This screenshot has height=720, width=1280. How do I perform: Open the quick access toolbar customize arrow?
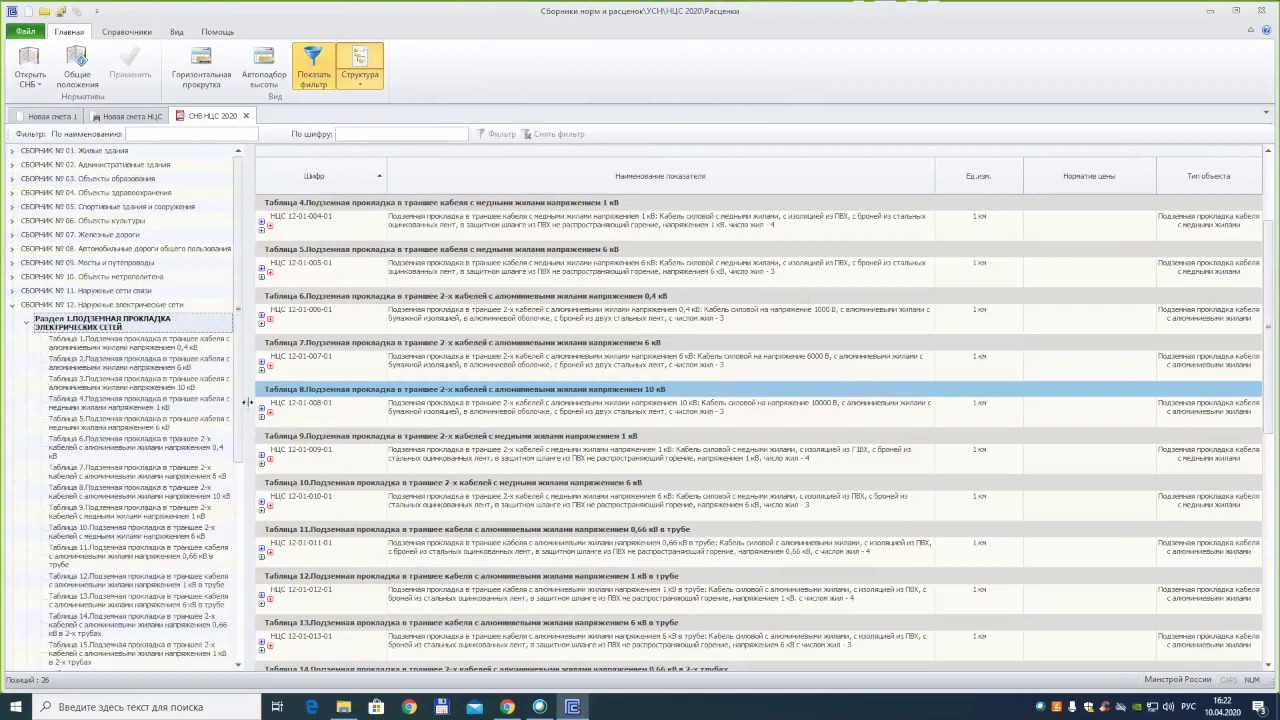pos(97,11)
